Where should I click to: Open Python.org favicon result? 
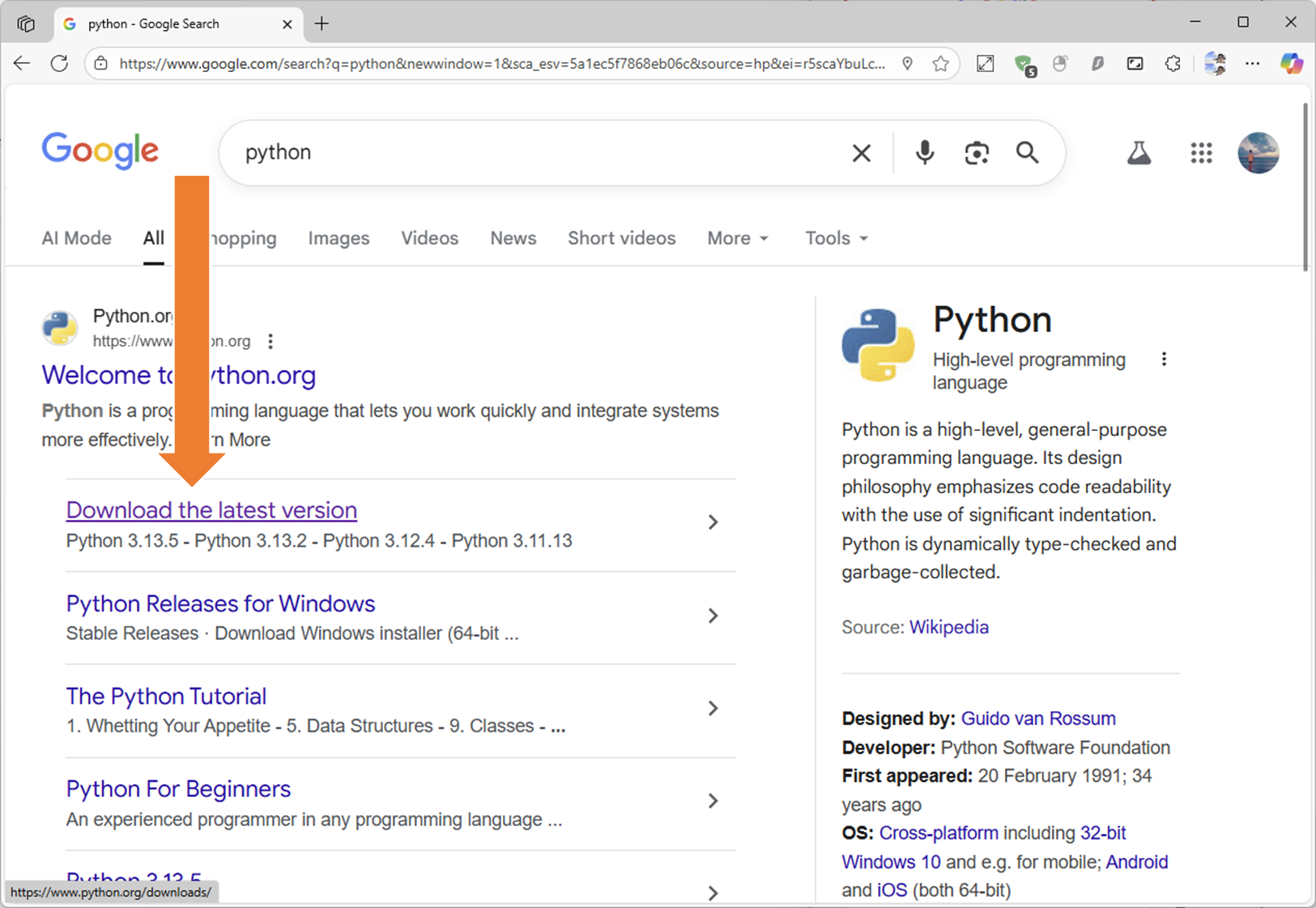pyautogui.click(x=60, y=328)
